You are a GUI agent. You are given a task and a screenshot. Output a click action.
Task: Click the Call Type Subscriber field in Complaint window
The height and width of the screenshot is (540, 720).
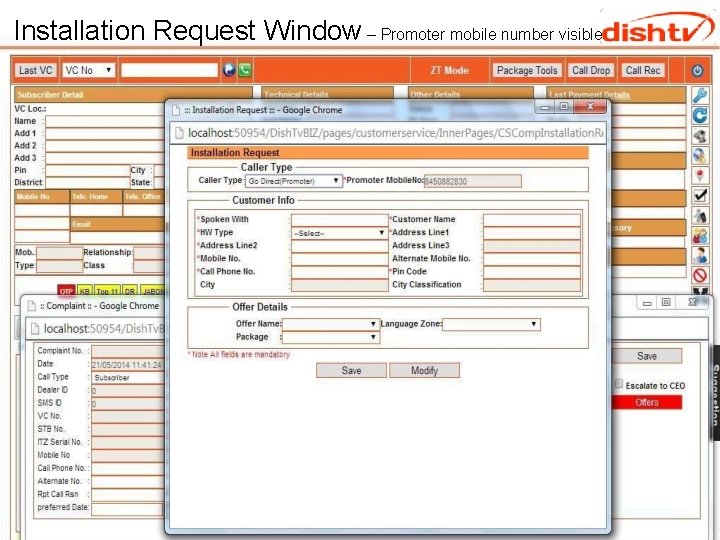pos(128,377)
